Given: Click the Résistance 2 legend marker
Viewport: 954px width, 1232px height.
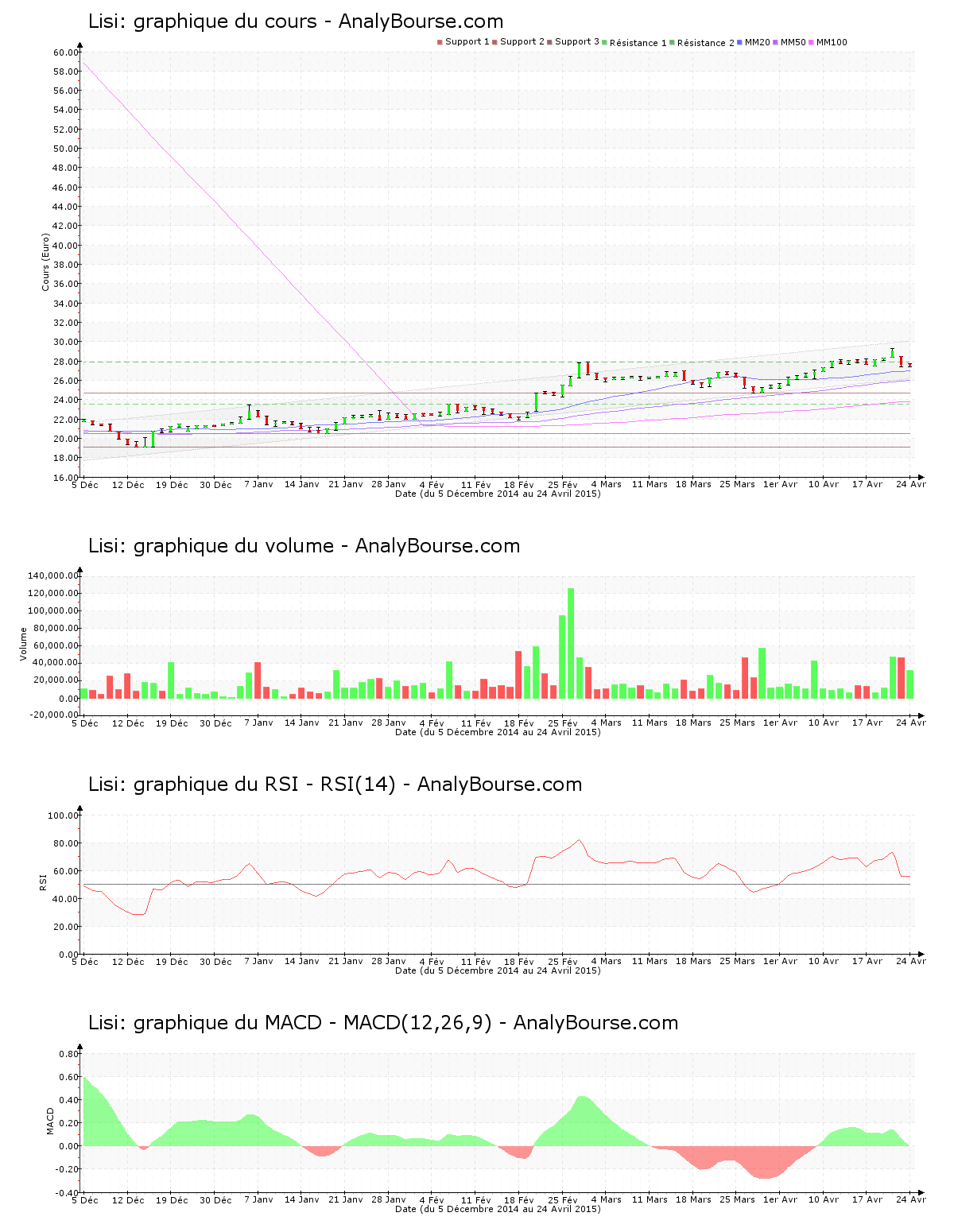Looking at the screenshot, I should tap(672, 42).
